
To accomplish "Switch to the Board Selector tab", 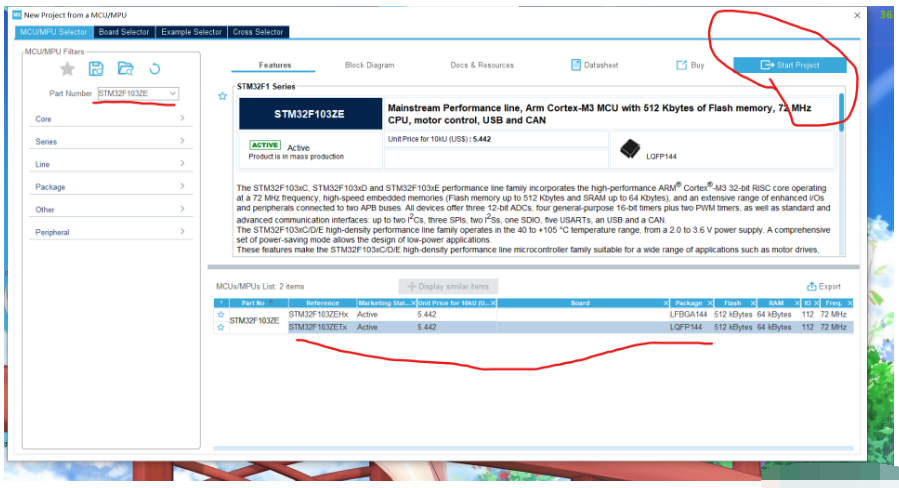I will click(x=124, y=32).
